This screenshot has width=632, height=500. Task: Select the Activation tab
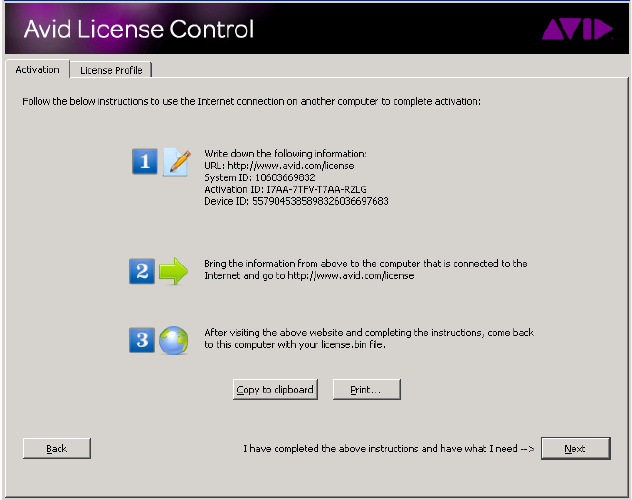click(38, 69)
